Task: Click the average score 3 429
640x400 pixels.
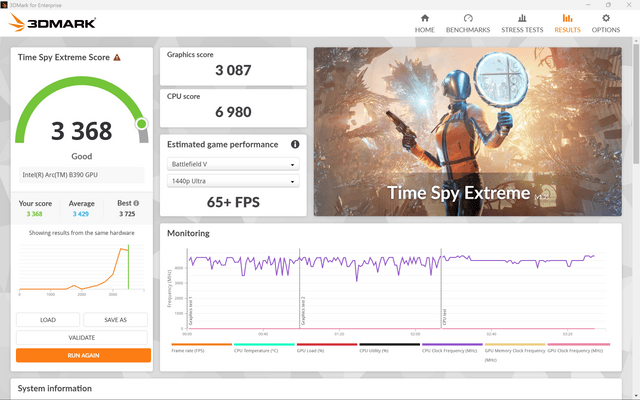Action: pos(81,214)
